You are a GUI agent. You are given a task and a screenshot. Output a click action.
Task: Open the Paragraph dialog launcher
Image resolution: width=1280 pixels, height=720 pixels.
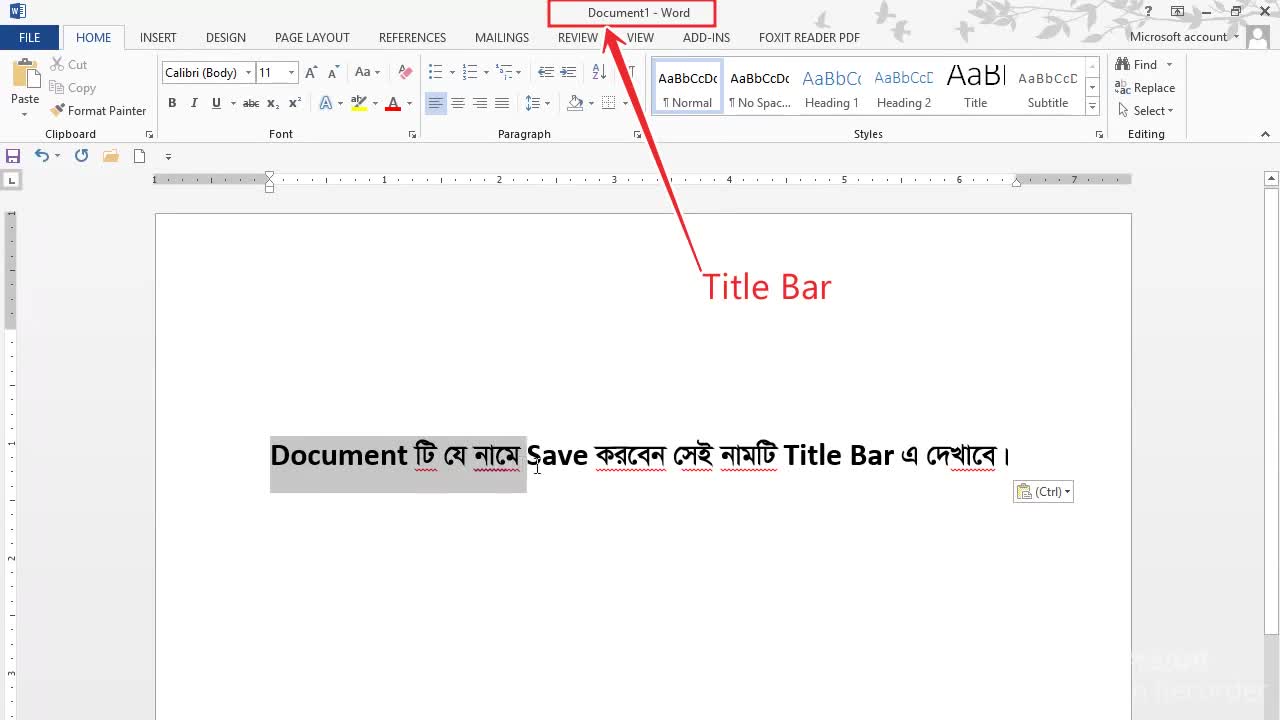tap(637, 134)
